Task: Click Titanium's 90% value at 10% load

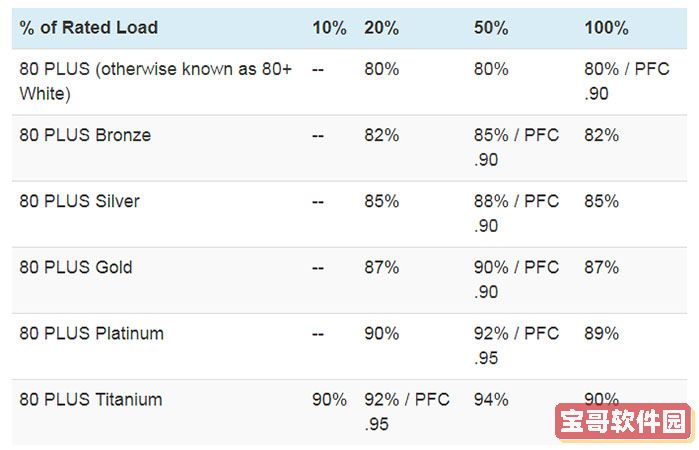Action: pos(329,399)
